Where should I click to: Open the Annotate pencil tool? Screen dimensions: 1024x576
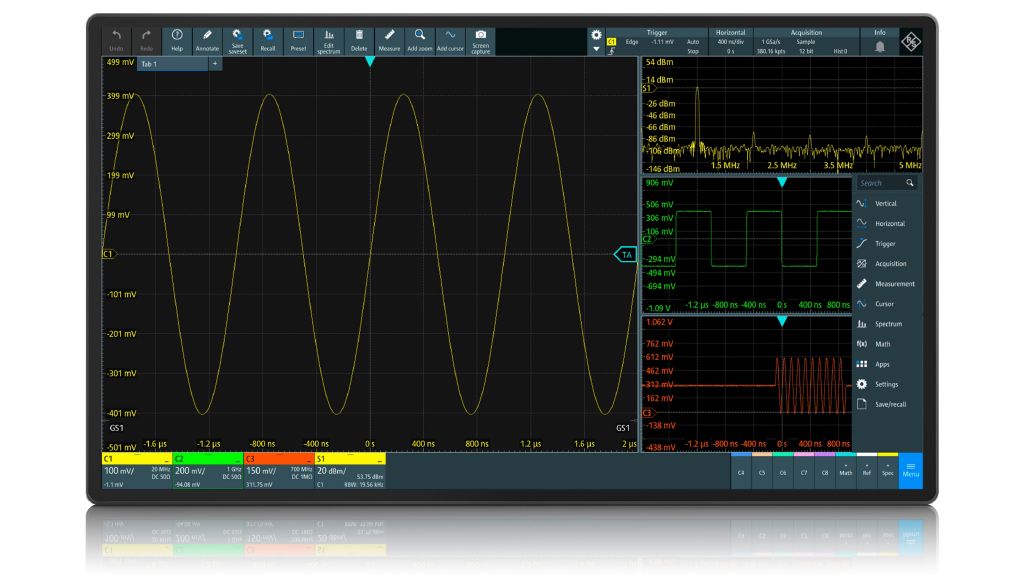pos(207,40)
